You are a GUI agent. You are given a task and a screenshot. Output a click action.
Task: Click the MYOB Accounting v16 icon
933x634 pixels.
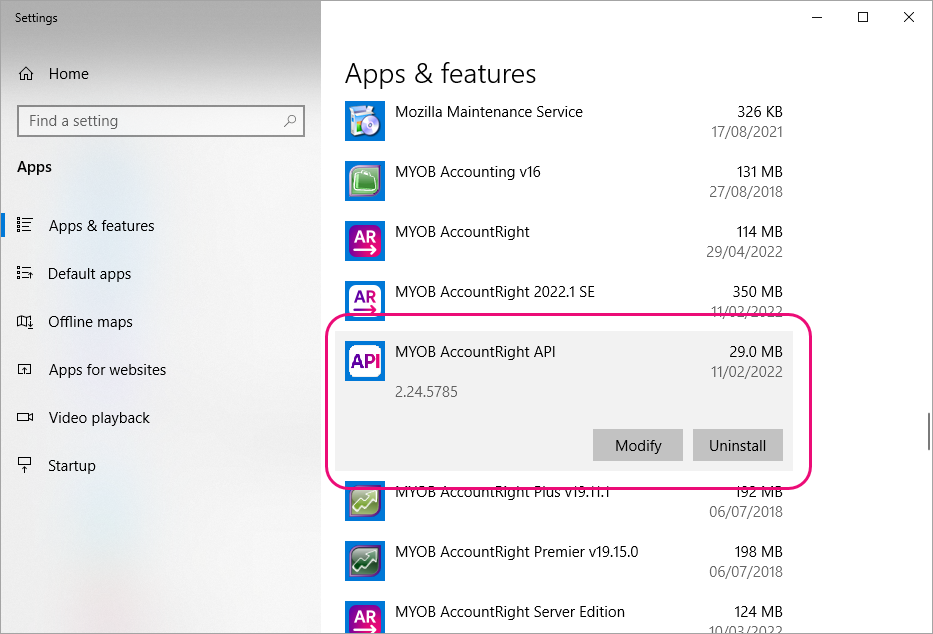pos(364,181)
